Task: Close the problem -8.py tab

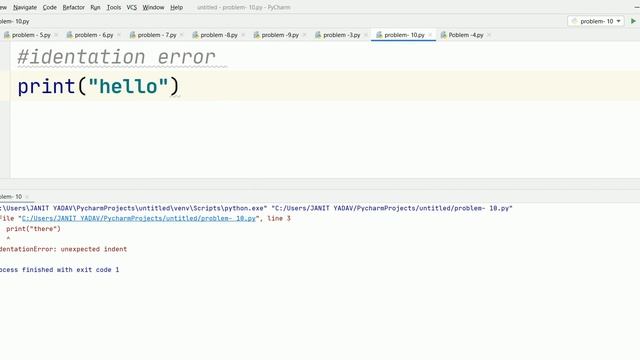Action: [243, 35]
